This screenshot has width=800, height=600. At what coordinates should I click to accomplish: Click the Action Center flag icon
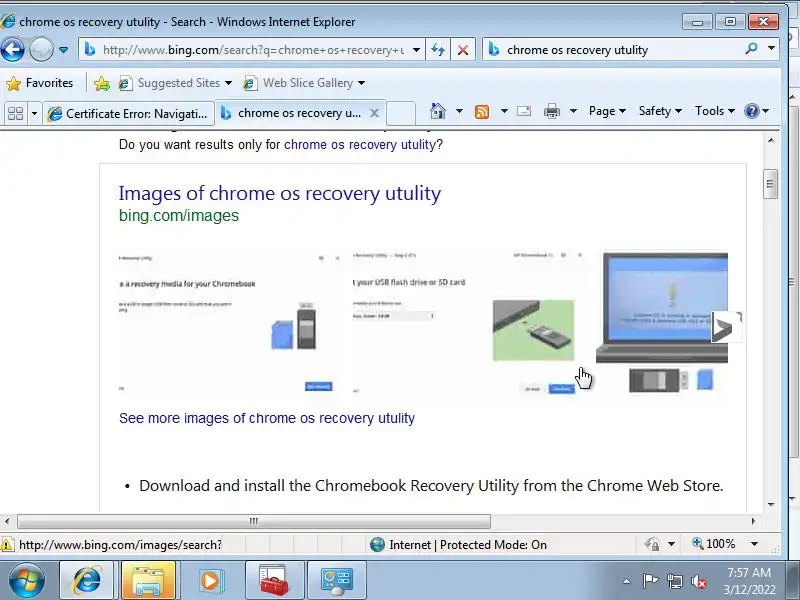[x=650, y=581]
